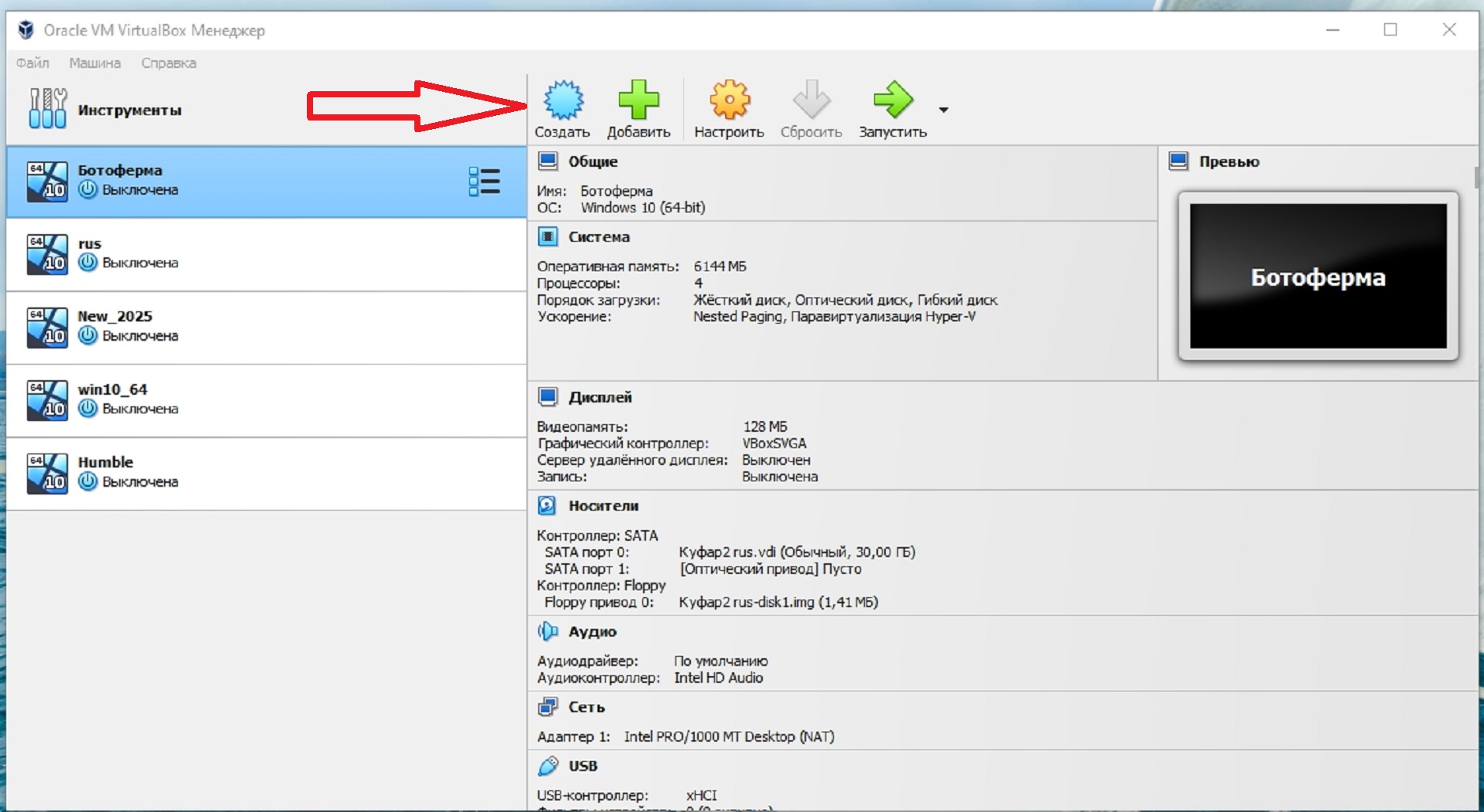Click the Превью section monitor icon
This screenshot has width=1484, height=812.
pos(1179,161)
